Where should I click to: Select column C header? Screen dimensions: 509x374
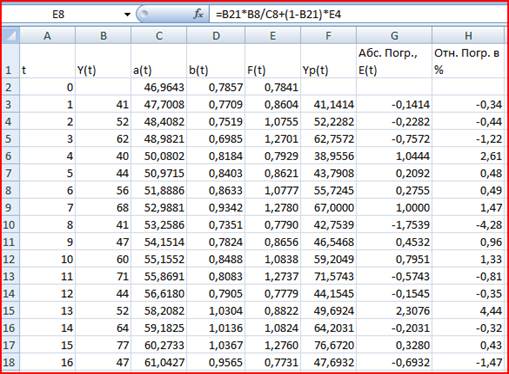(159, 36)
